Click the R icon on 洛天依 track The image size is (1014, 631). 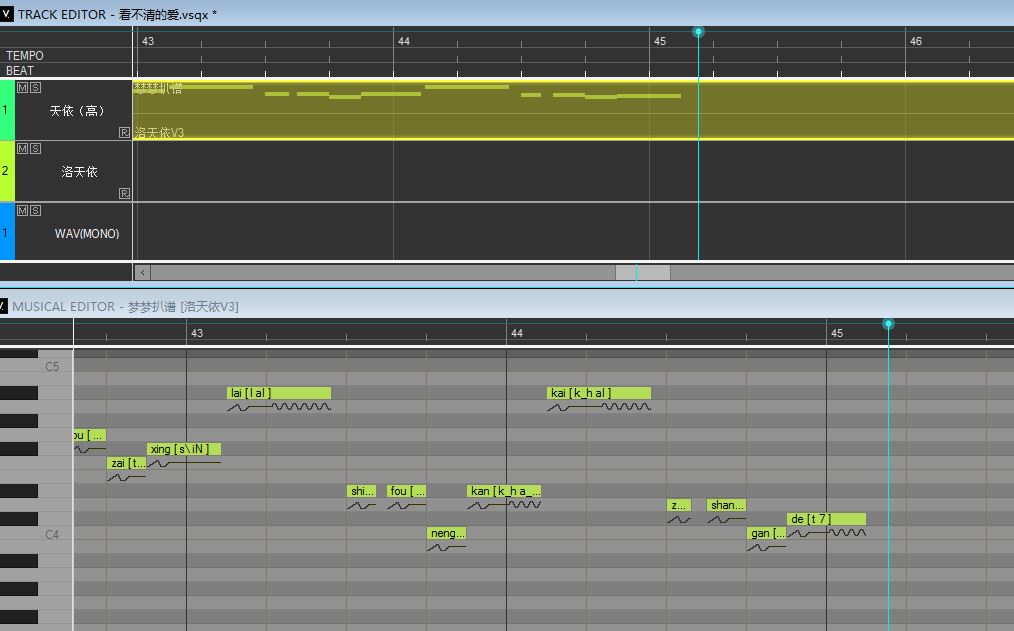click(x=124, y=193)
